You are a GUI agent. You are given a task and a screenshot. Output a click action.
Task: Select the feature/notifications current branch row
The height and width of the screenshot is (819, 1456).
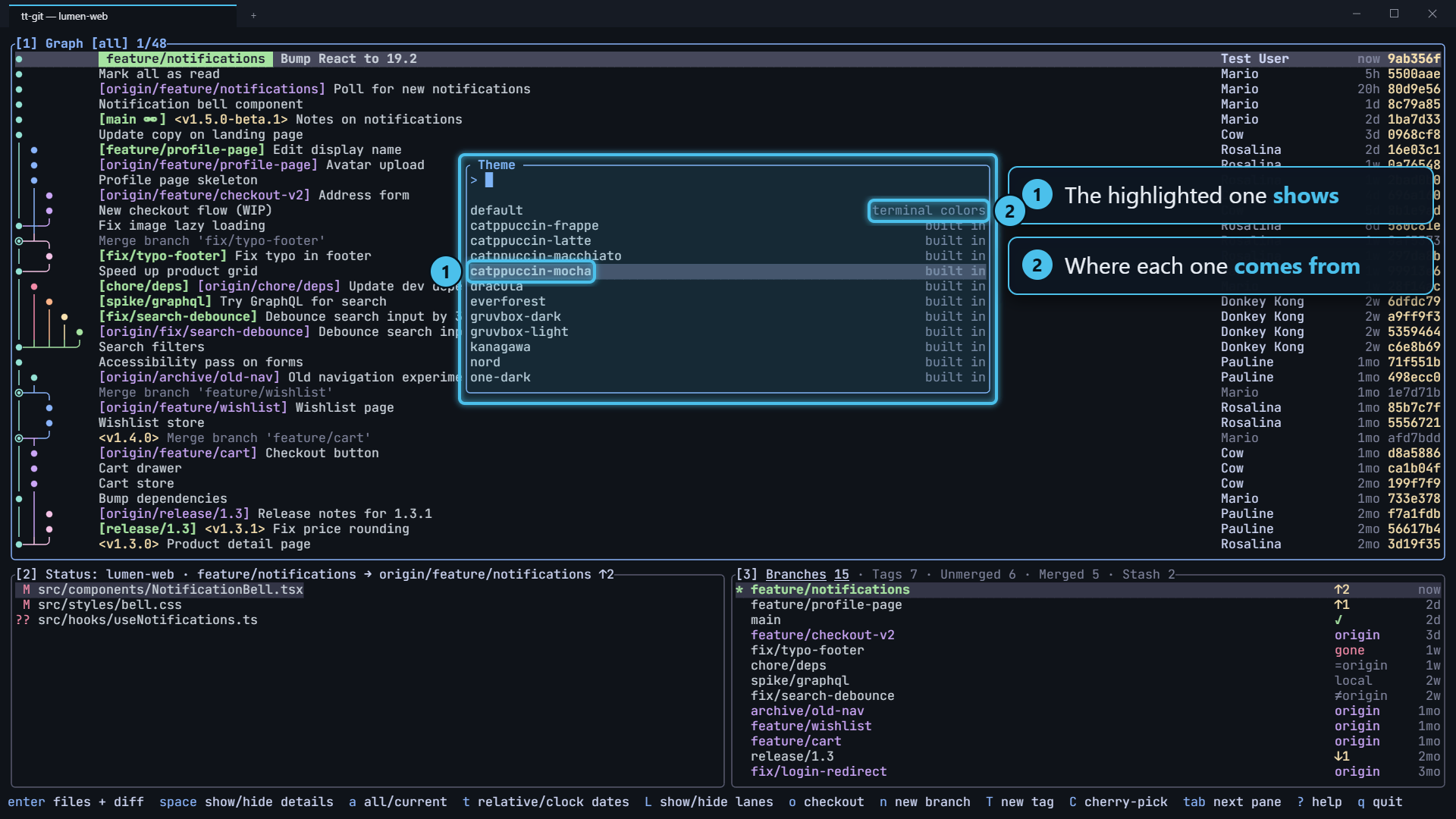click(x=1088, y=589)
